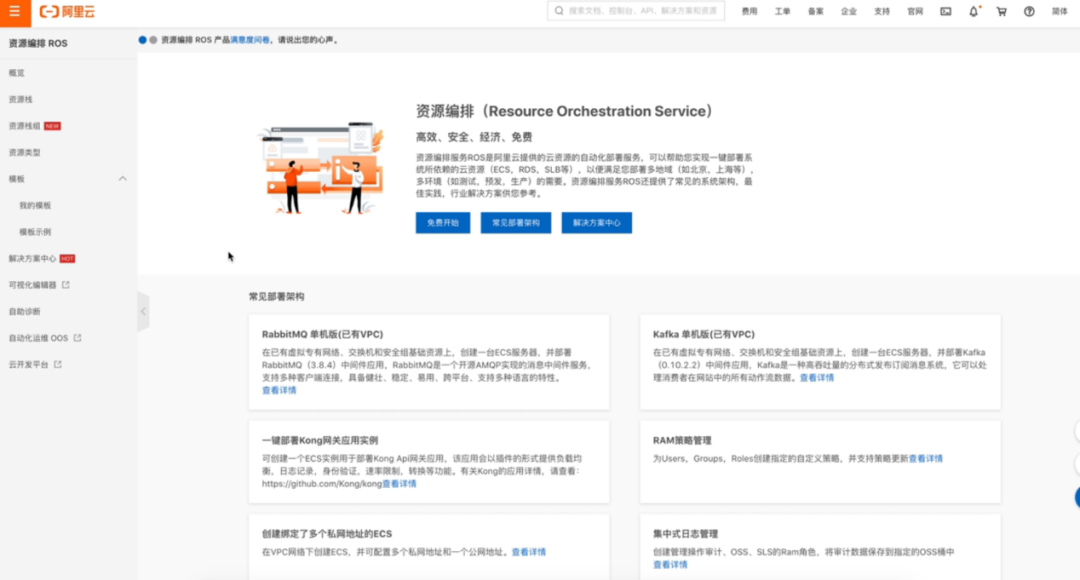1080x580 pixels.
Task: Click external link icon beside 可视化编辑器
Action: click(66, 284)
